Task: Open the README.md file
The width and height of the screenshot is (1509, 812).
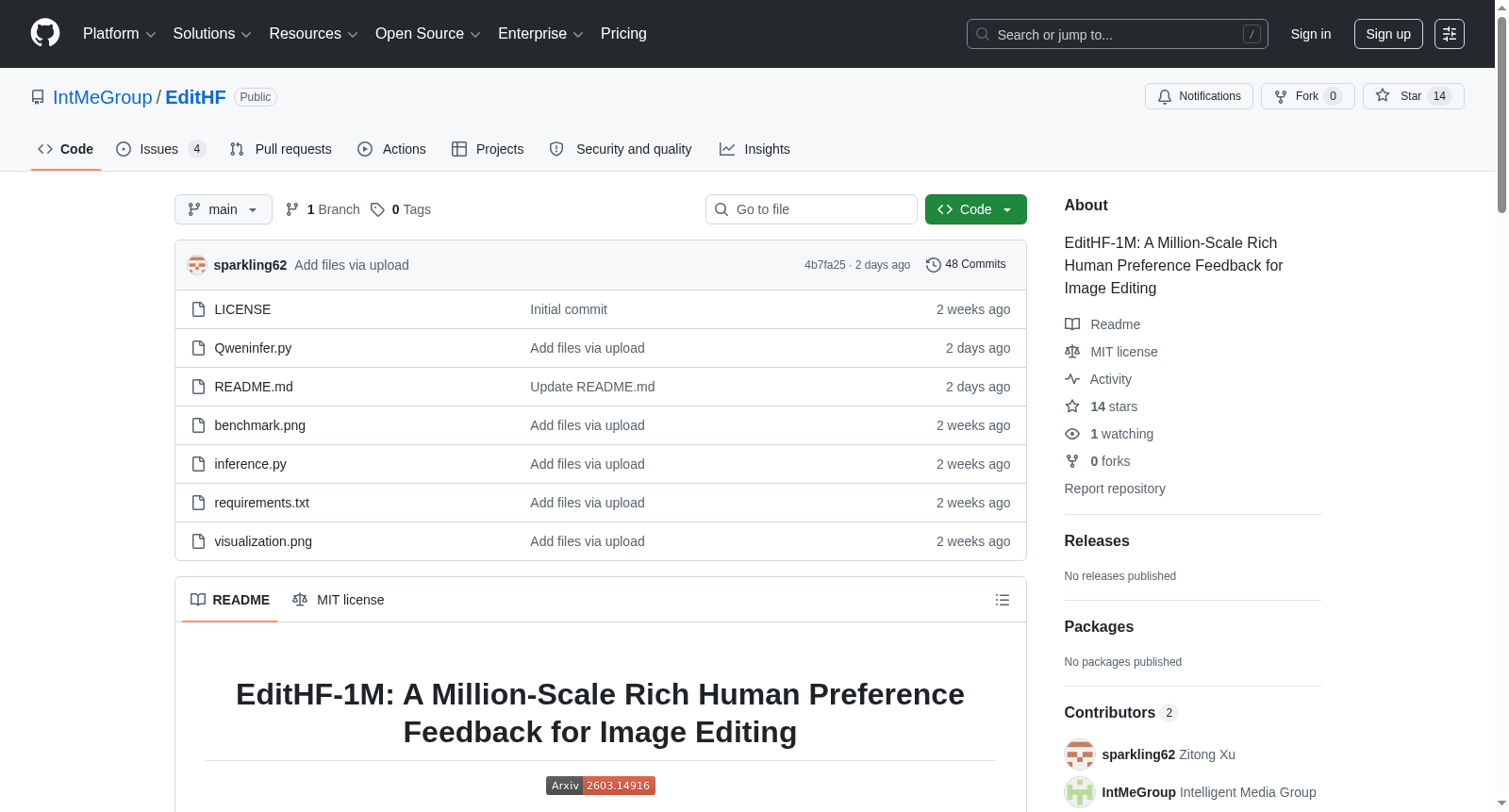Action: point(254,387)
